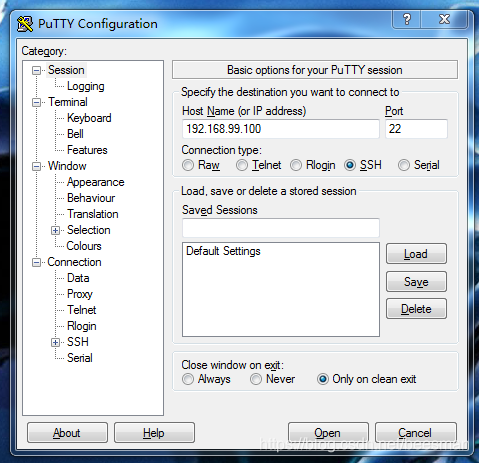
Task: Click the Port field showing 22
Action: (x=416, y=129)
